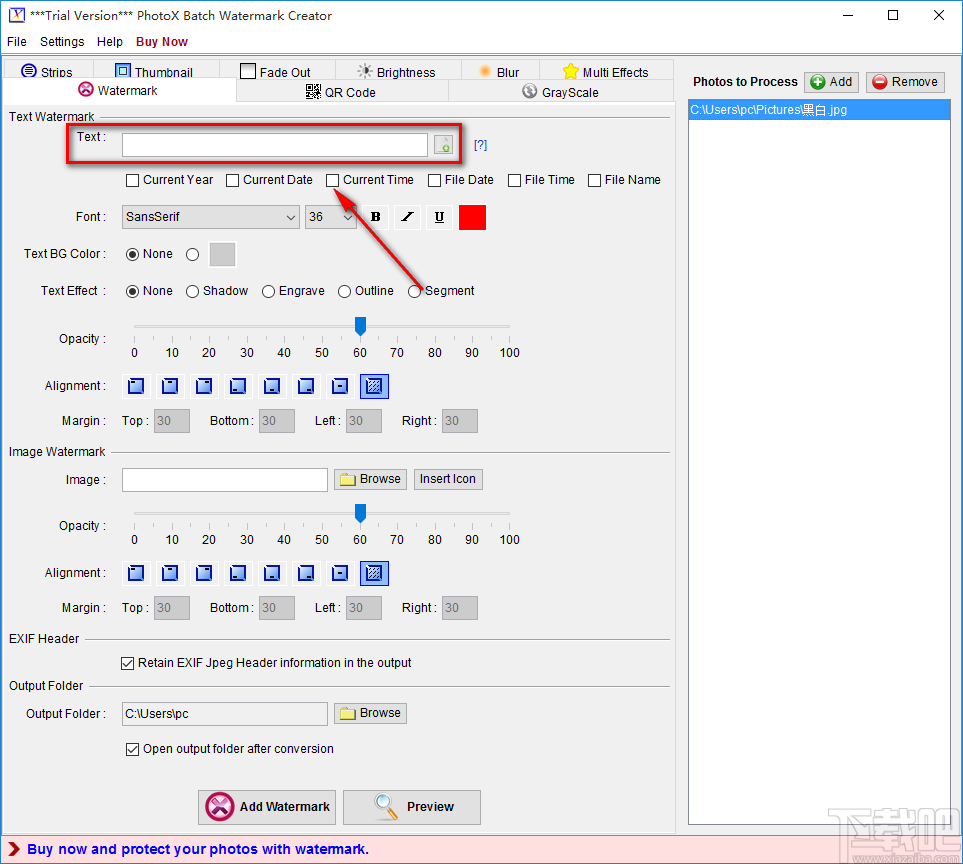This screenshot has width=963, height=864.
Task: Click the Buy Now menu item
Action: (x=162, y=42)
